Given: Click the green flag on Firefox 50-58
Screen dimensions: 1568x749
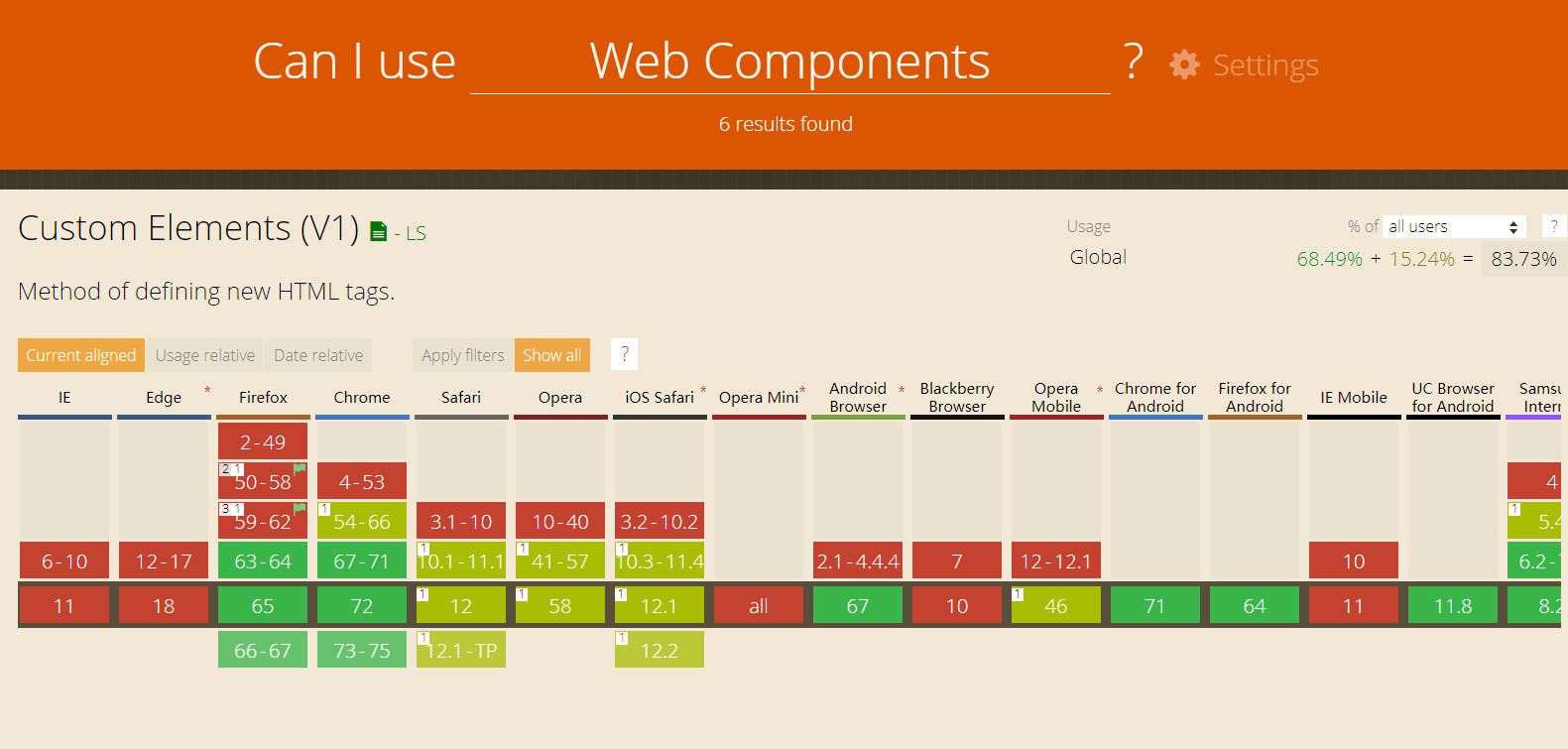Looking at the screenshot, I should 300,469.
